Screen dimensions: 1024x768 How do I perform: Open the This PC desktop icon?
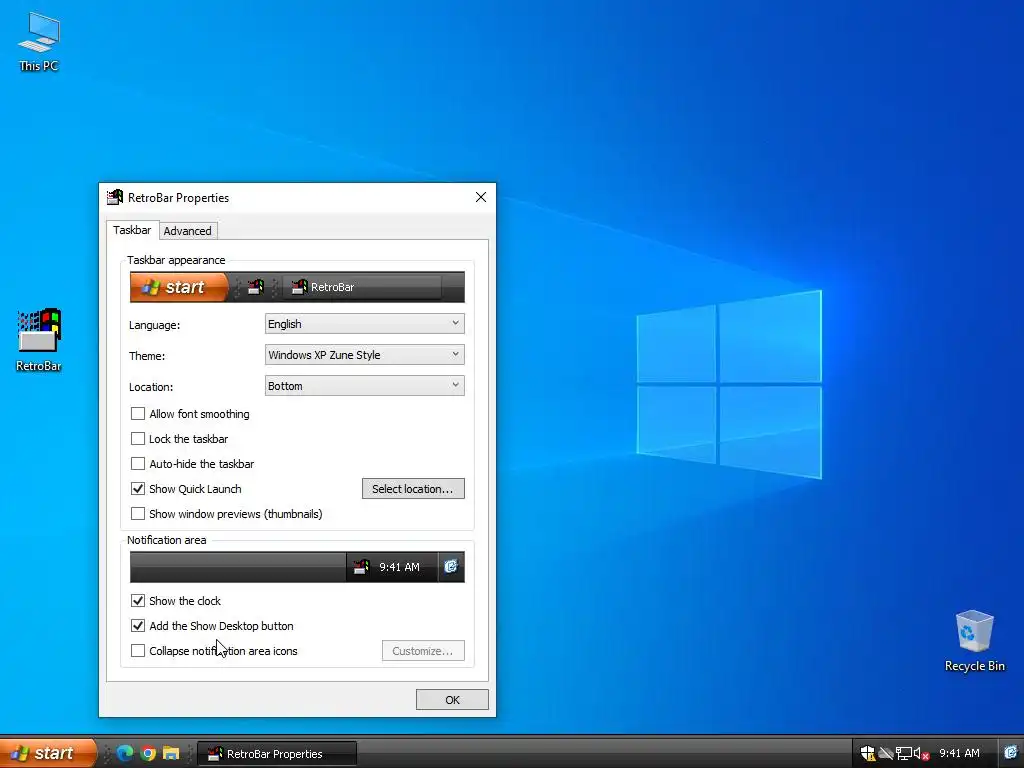coord(39,42)
